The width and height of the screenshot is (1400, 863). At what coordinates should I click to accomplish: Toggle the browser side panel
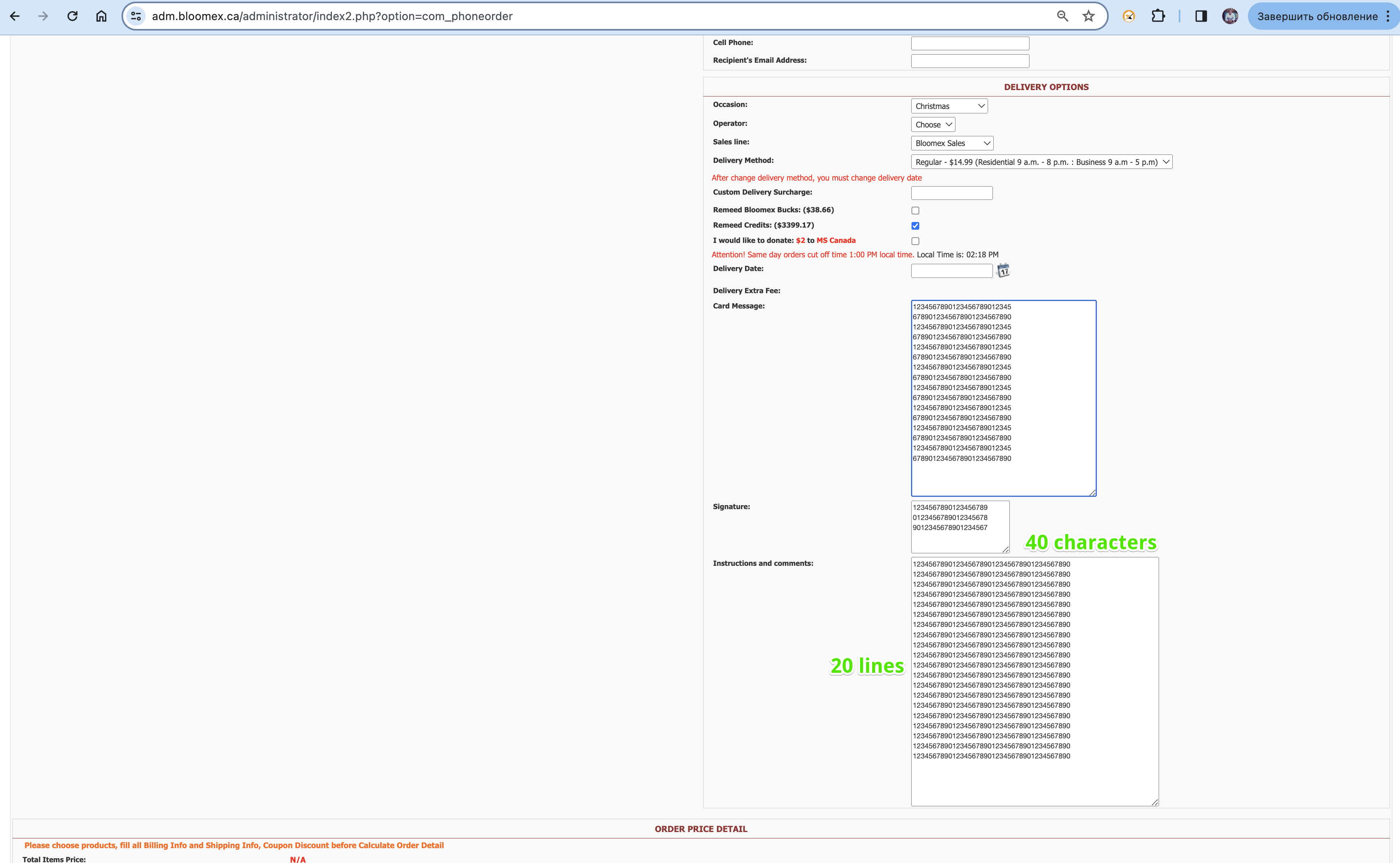pos(1201,16)
